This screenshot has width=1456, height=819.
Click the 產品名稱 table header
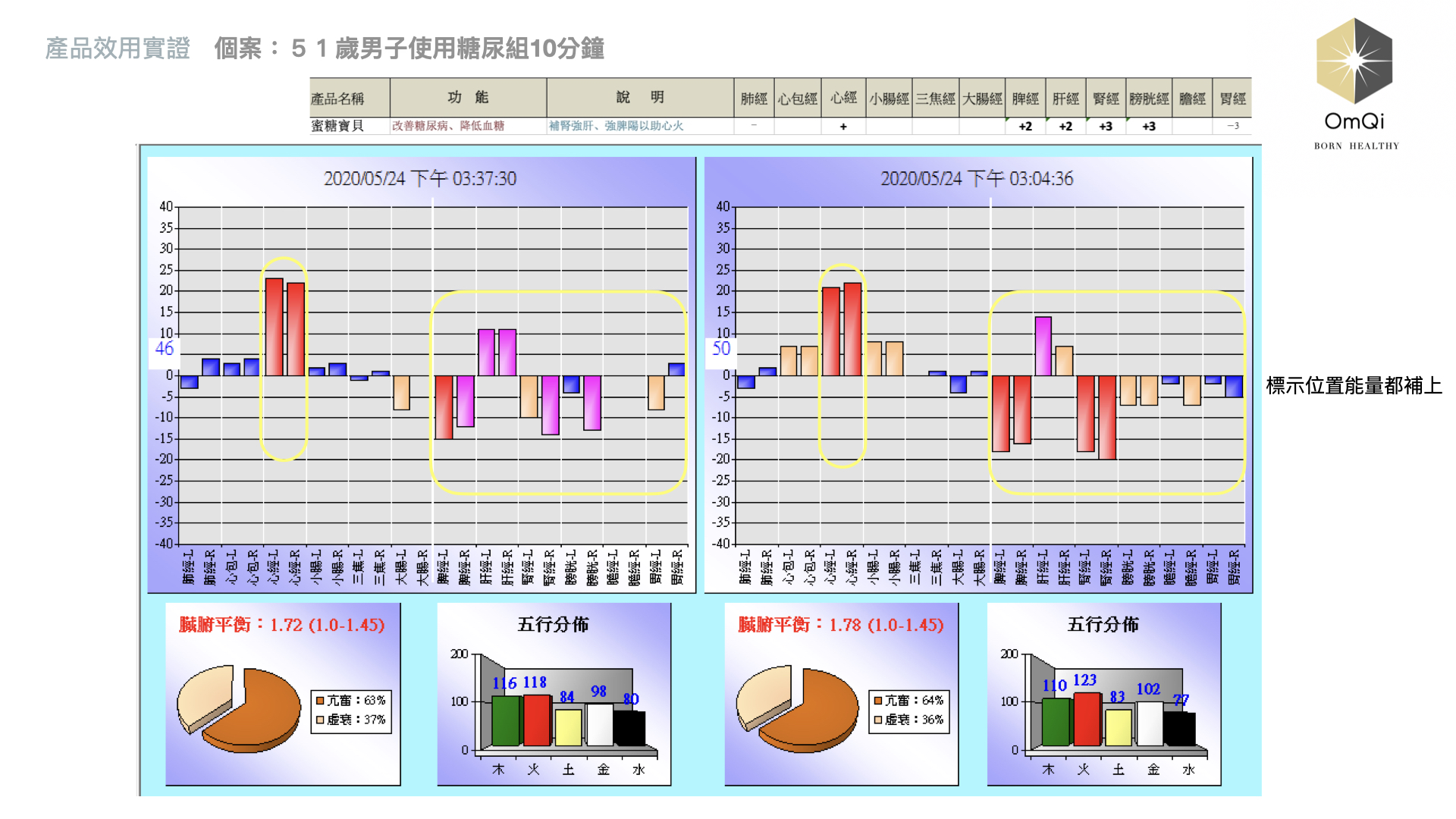tap(337, 99)
